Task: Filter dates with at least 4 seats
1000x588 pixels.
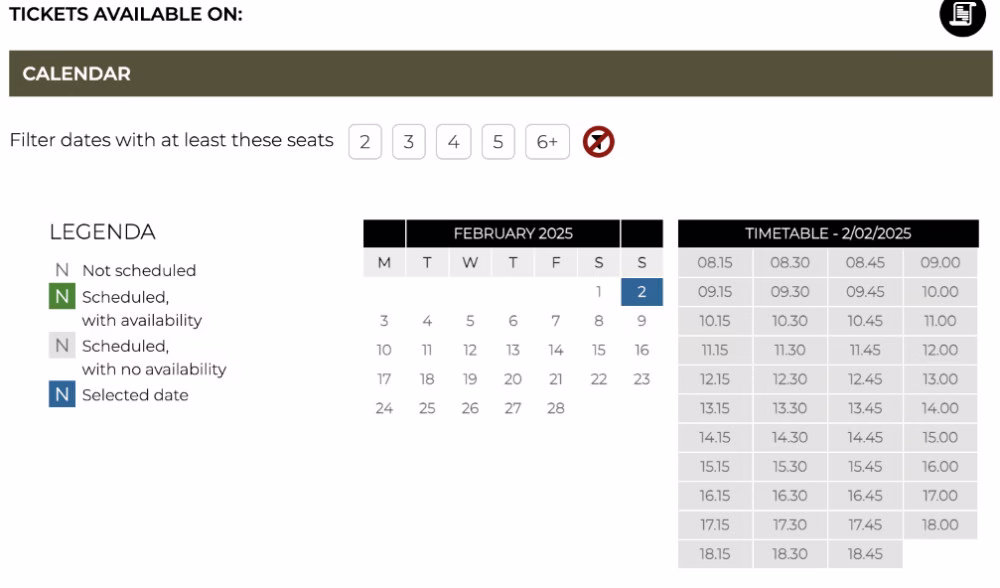Action: point(453,142)
